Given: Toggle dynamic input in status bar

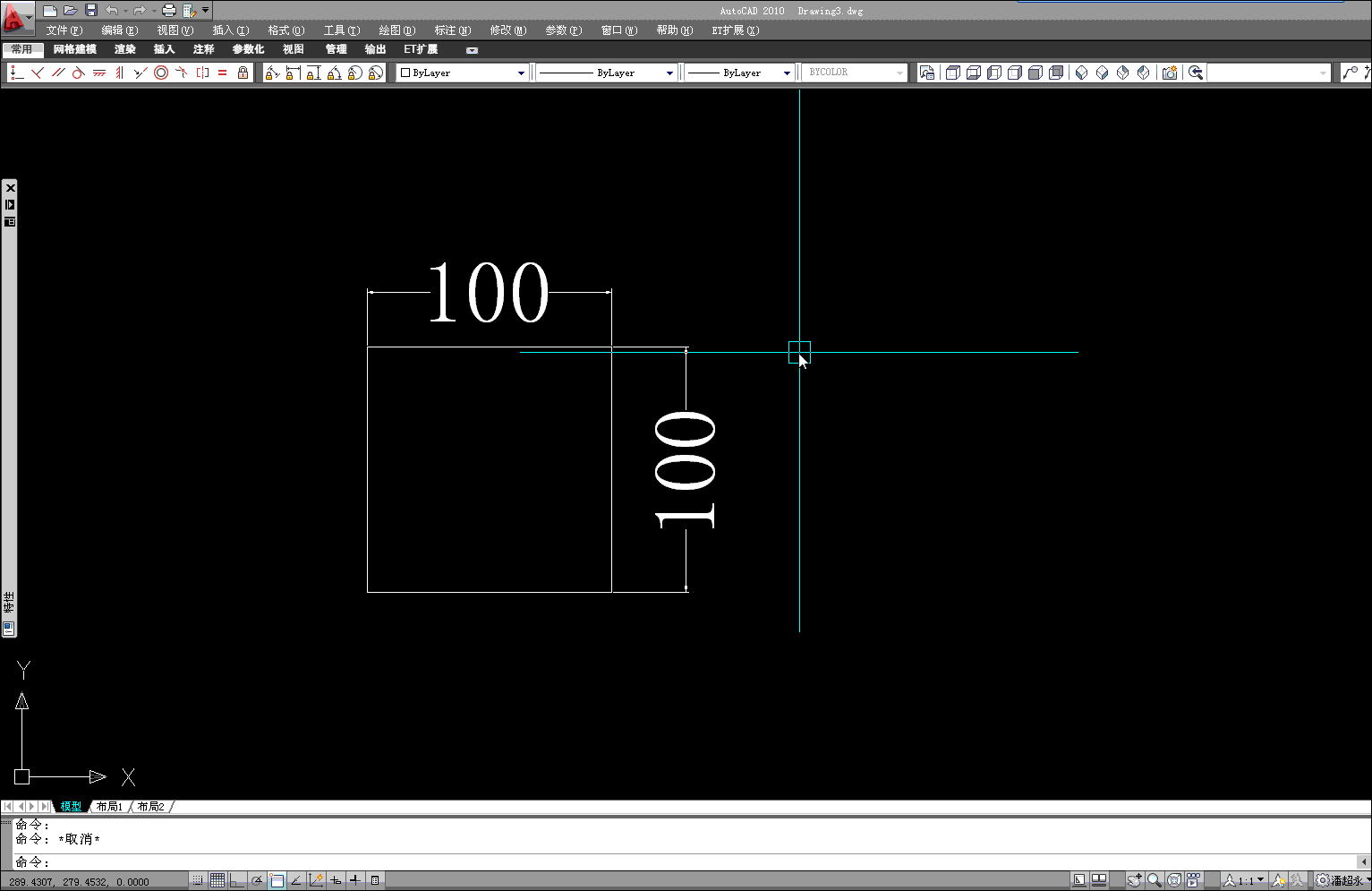Looking at the screenshot, I should 336,880.
